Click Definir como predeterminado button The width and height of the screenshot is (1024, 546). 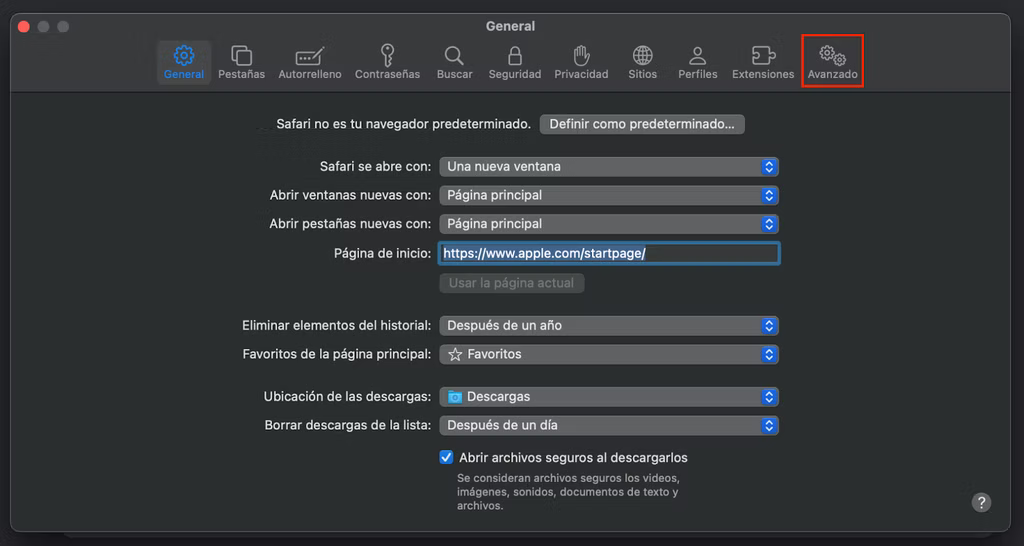pos(642,124)
